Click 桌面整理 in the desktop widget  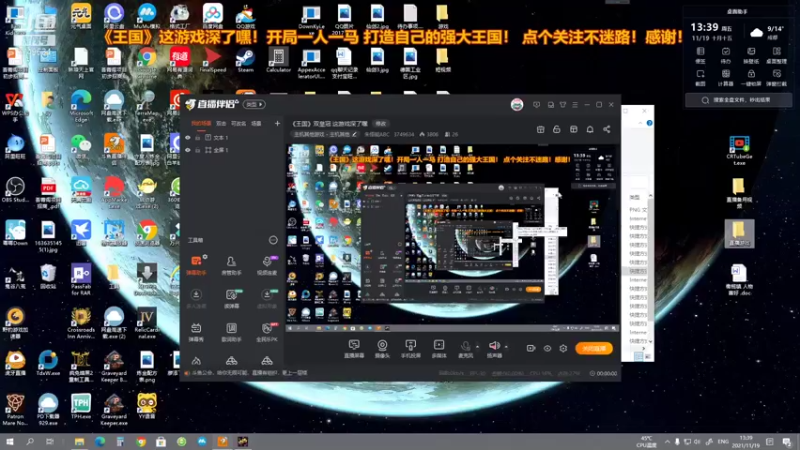777,55
